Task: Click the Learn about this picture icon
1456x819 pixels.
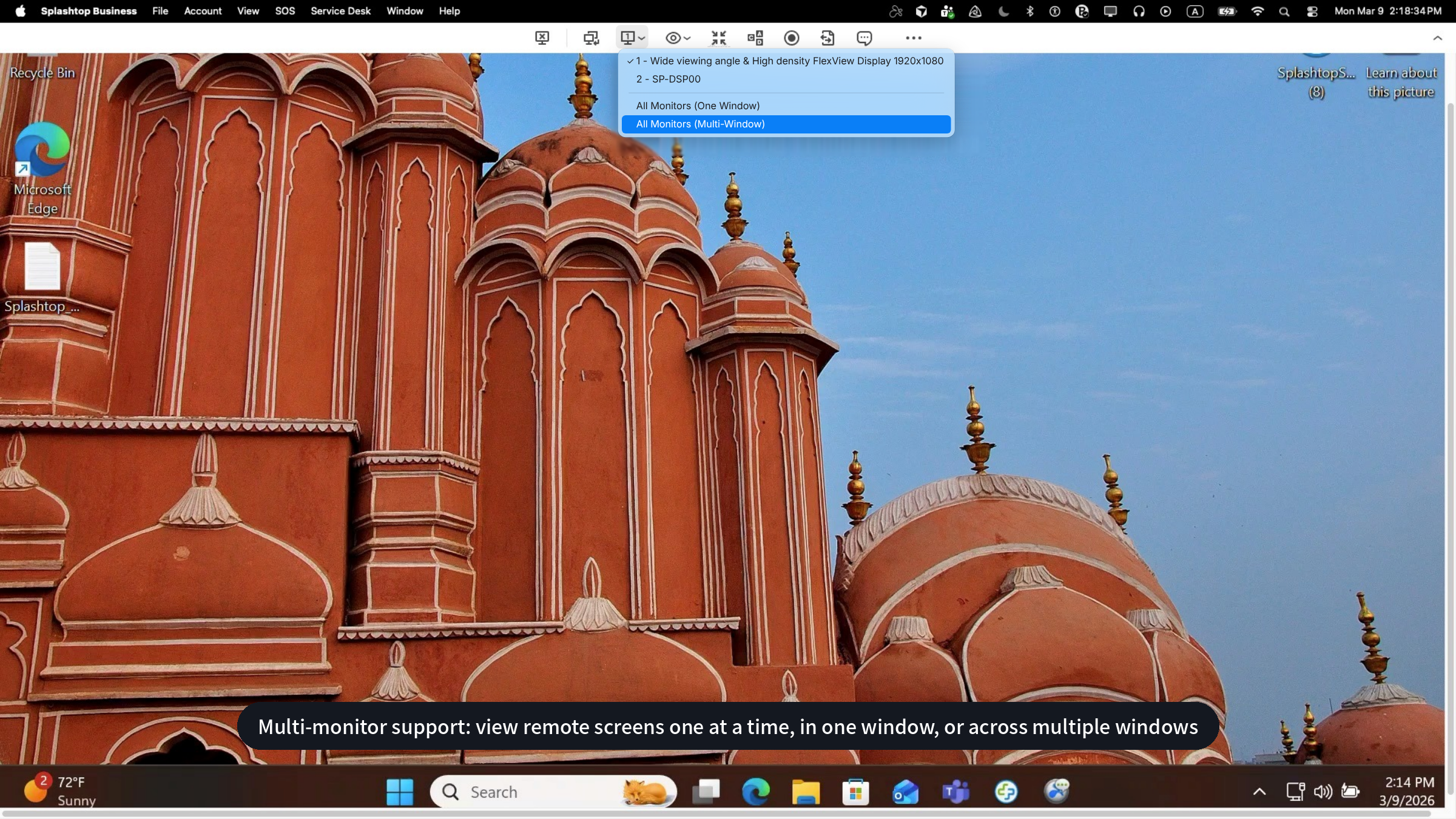Action: (x=1401, y=76)
